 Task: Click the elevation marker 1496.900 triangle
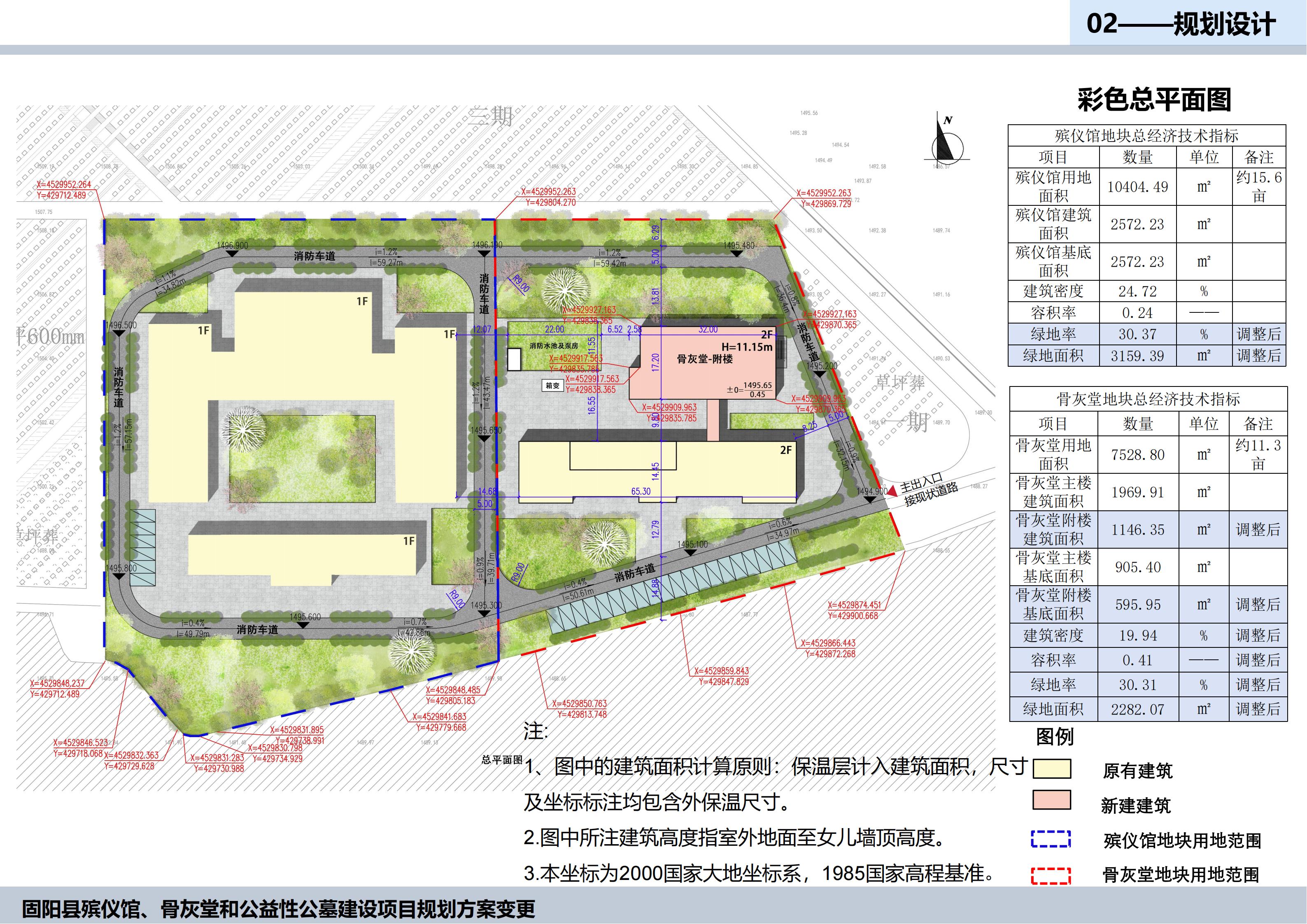(232, 252)
